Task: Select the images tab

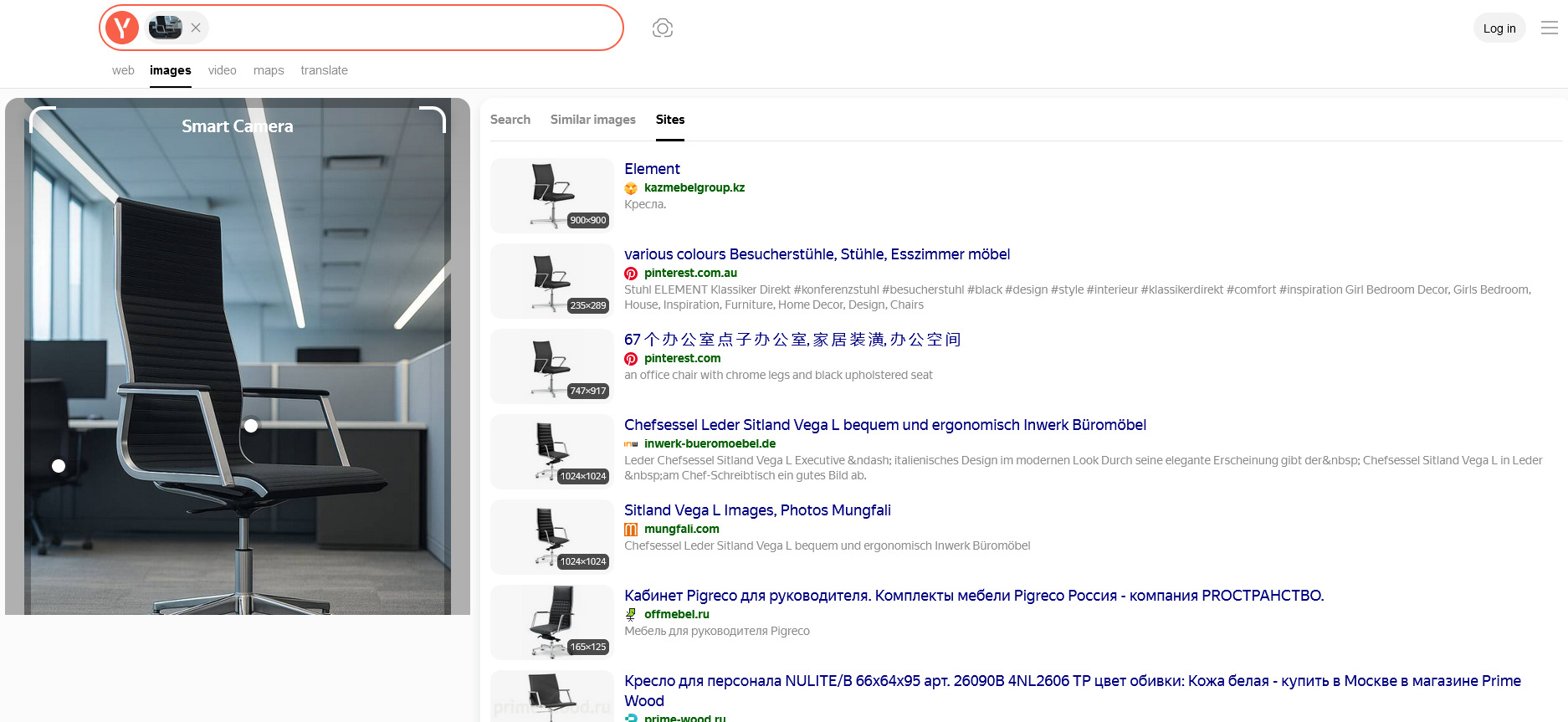Action: (x=171, y=70)
